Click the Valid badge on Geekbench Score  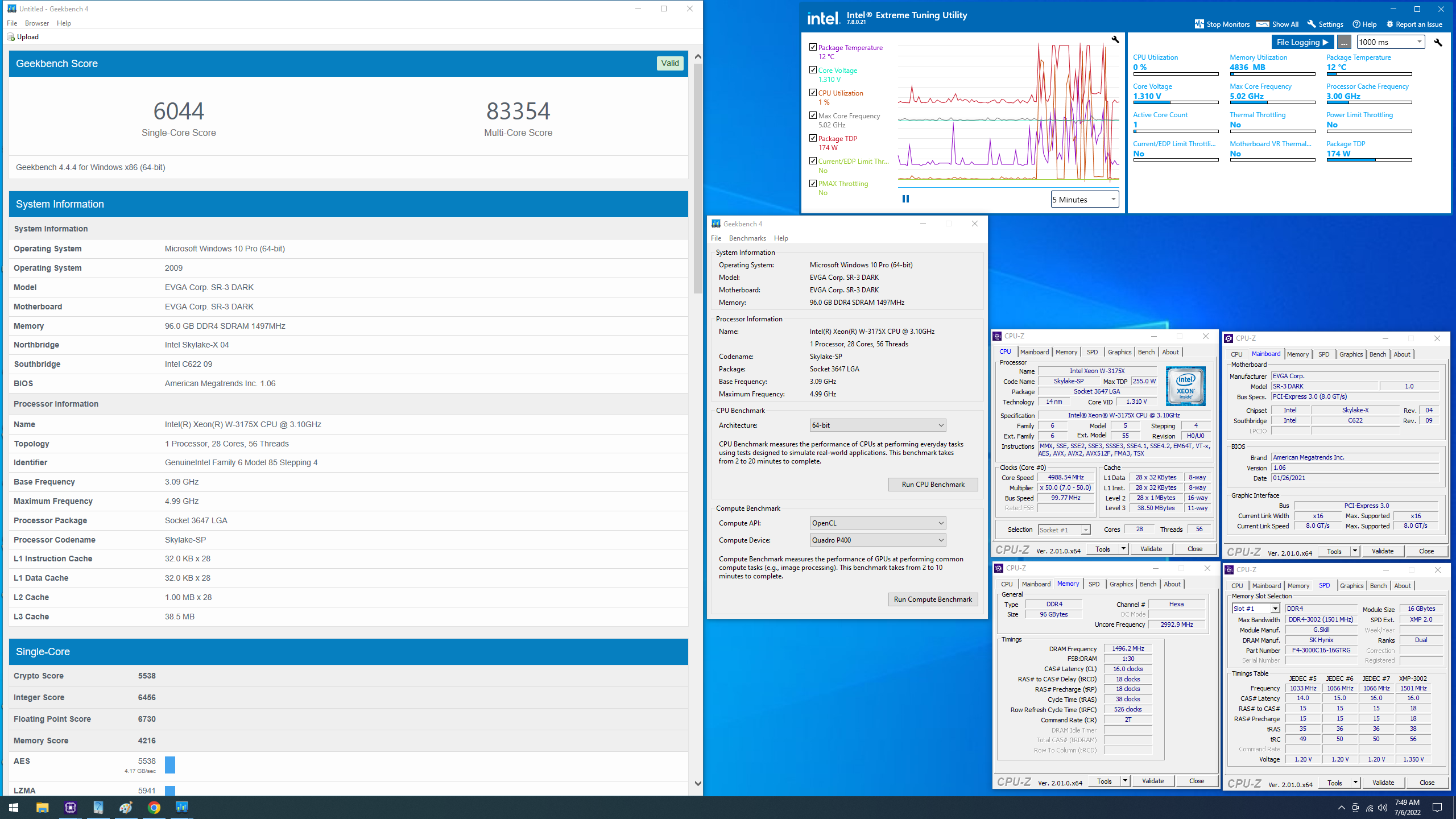click(670, 63)
